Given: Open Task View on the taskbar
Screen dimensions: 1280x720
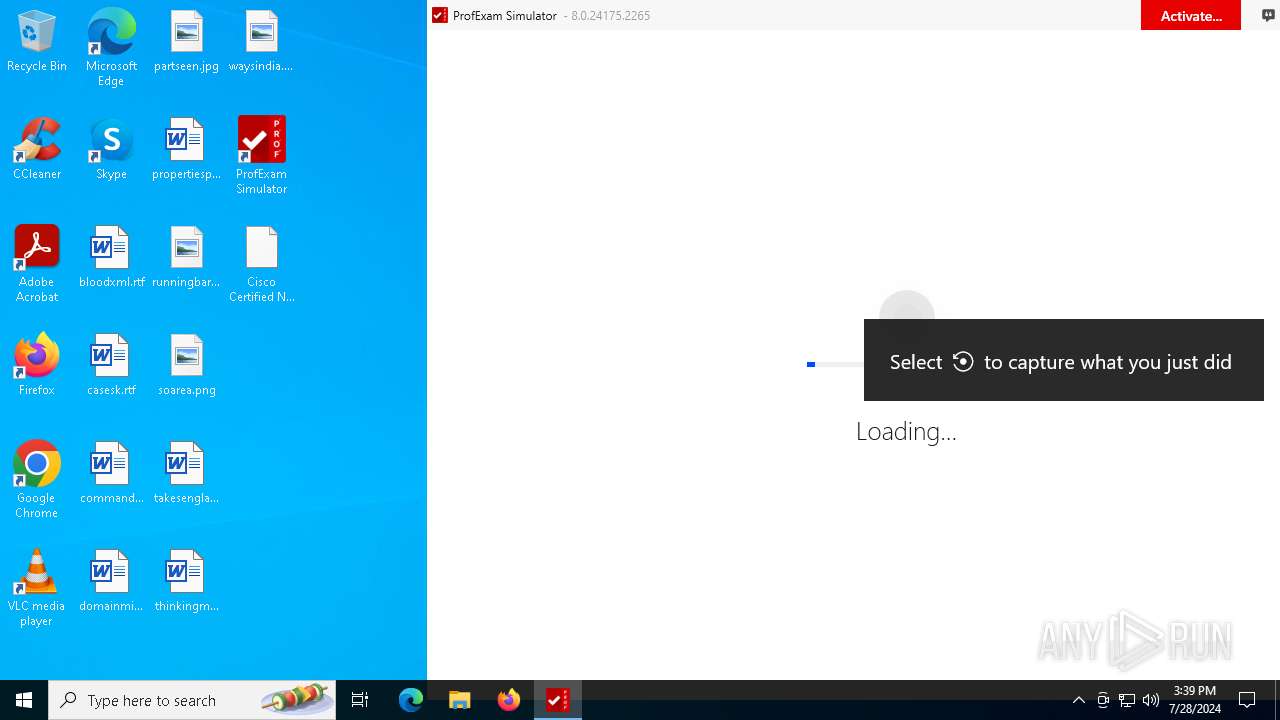Looking at the screenshot, I should pyautogui.click(x=360, y=700).
